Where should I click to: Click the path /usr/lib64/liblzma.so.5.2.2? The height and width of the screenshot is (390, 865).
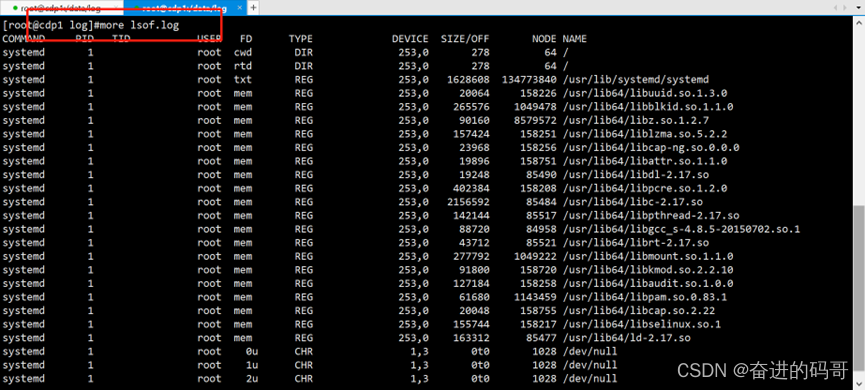(644, 134)
